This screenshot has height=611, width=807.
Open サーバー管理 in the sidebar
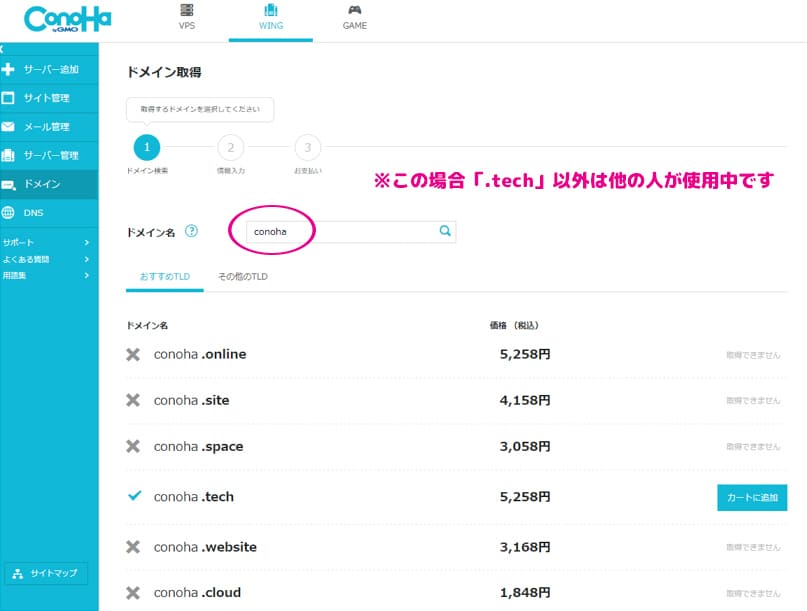point(49,155)
